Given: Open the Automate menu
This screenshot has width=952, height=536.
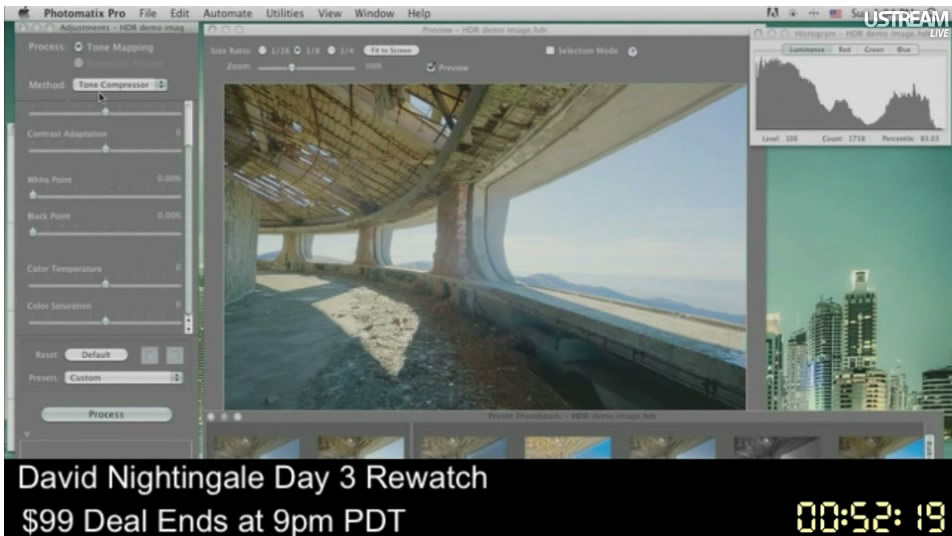Looking at the screenshot, I should tap(228, 13).
